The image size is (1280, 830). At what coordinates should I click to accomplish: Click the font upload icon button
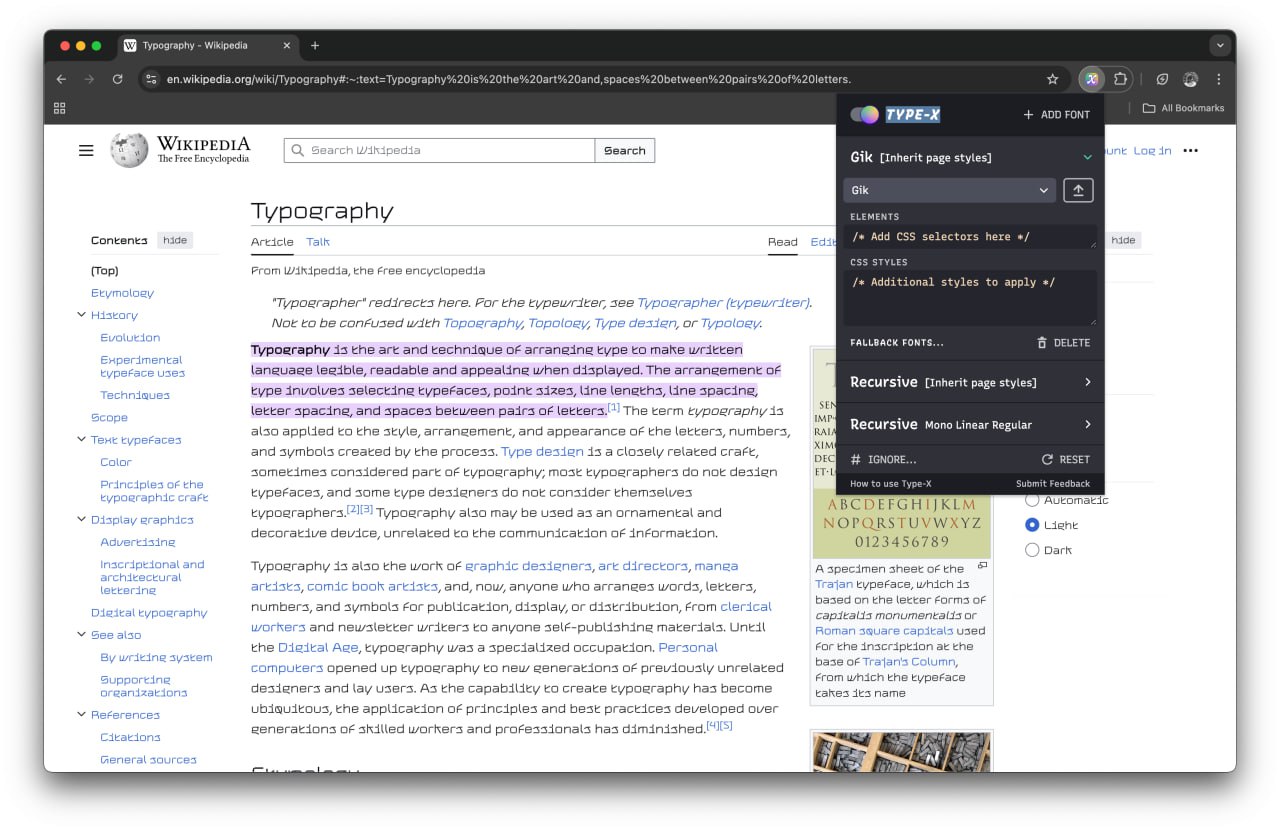click(1077, 190)
